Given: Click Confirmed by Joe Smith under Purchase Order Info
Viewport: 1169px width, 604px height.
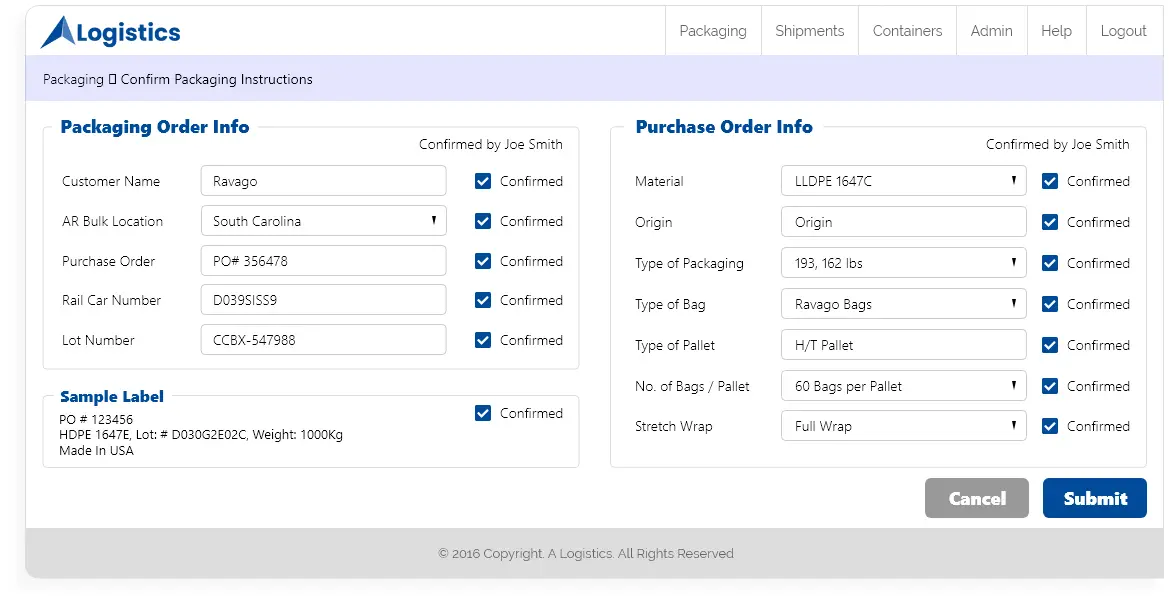Looking at the screenshot, I should (1057, 144).
